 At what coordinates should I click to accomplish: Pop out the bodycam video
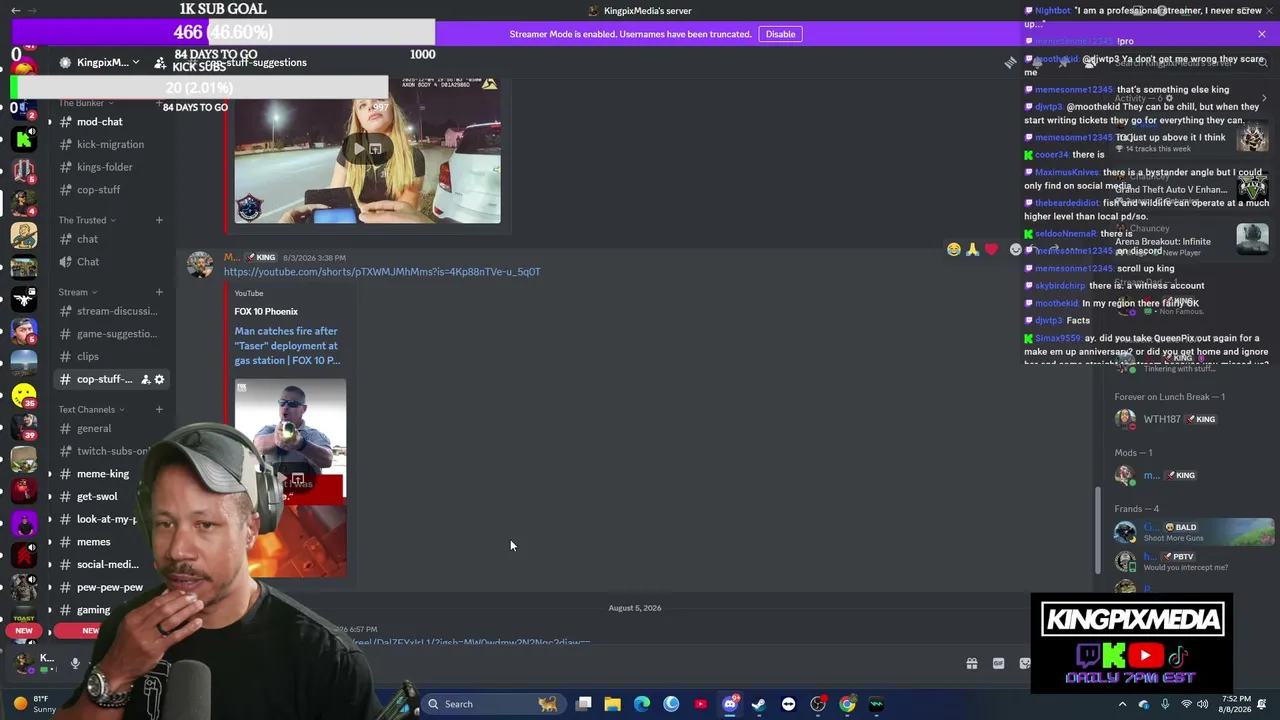(375, 149)
